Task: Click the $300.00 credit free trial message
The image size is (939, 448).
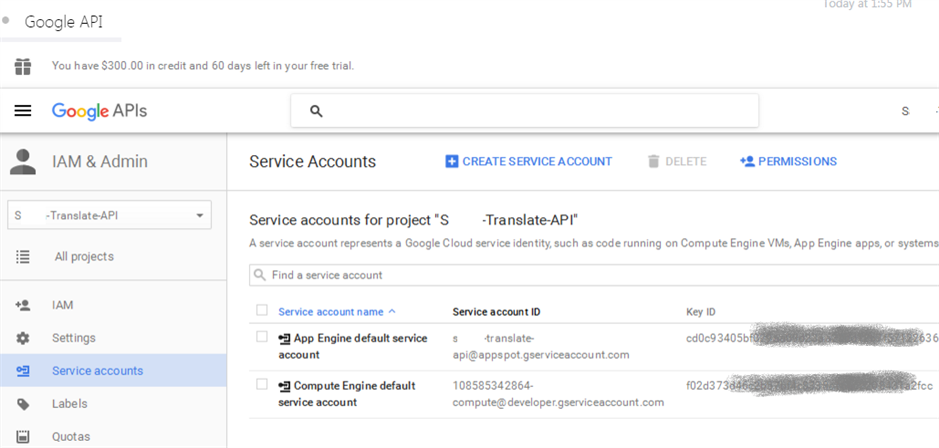Action: tap(203, 66)
